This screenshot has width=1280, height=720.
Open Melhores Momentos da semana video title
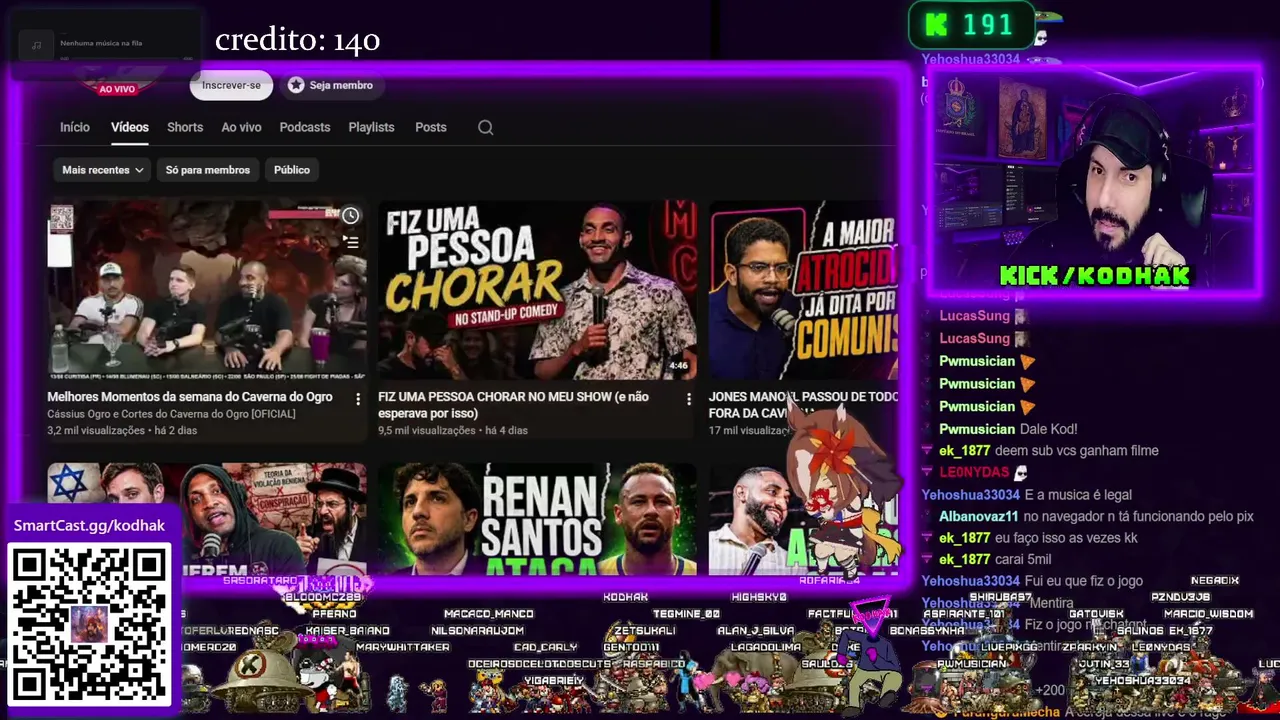[190, 397]
